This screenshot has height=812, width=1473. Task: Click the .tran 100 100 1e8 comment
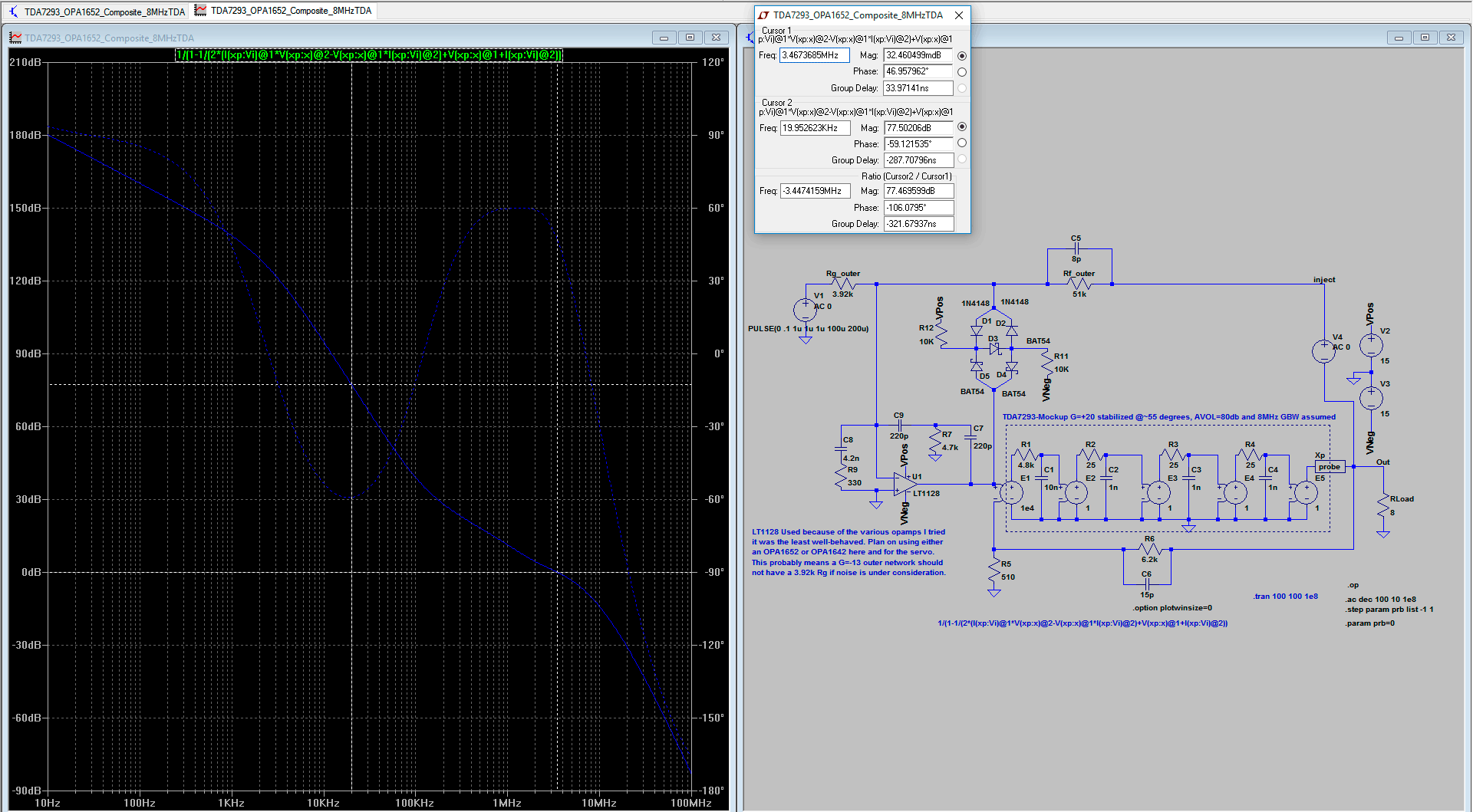[x=1286, y=596]
